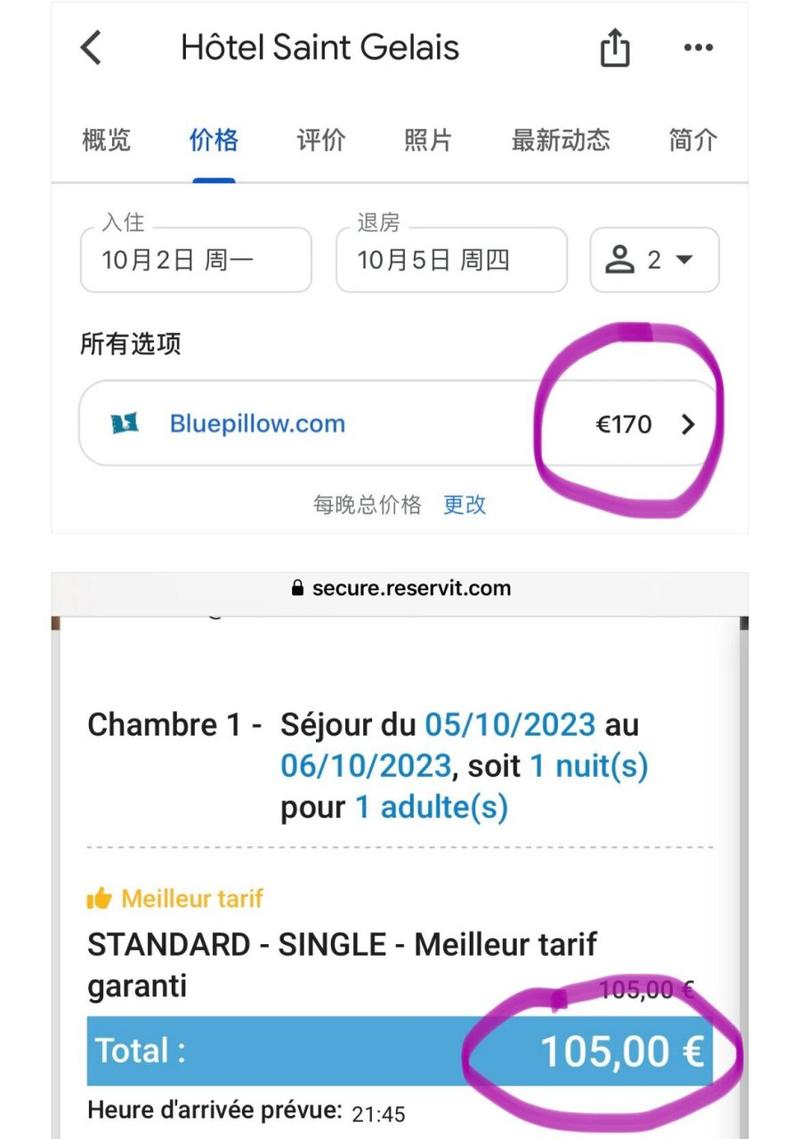Open the 简介 tab
The image size is (800, 1139).
point(693,140)
